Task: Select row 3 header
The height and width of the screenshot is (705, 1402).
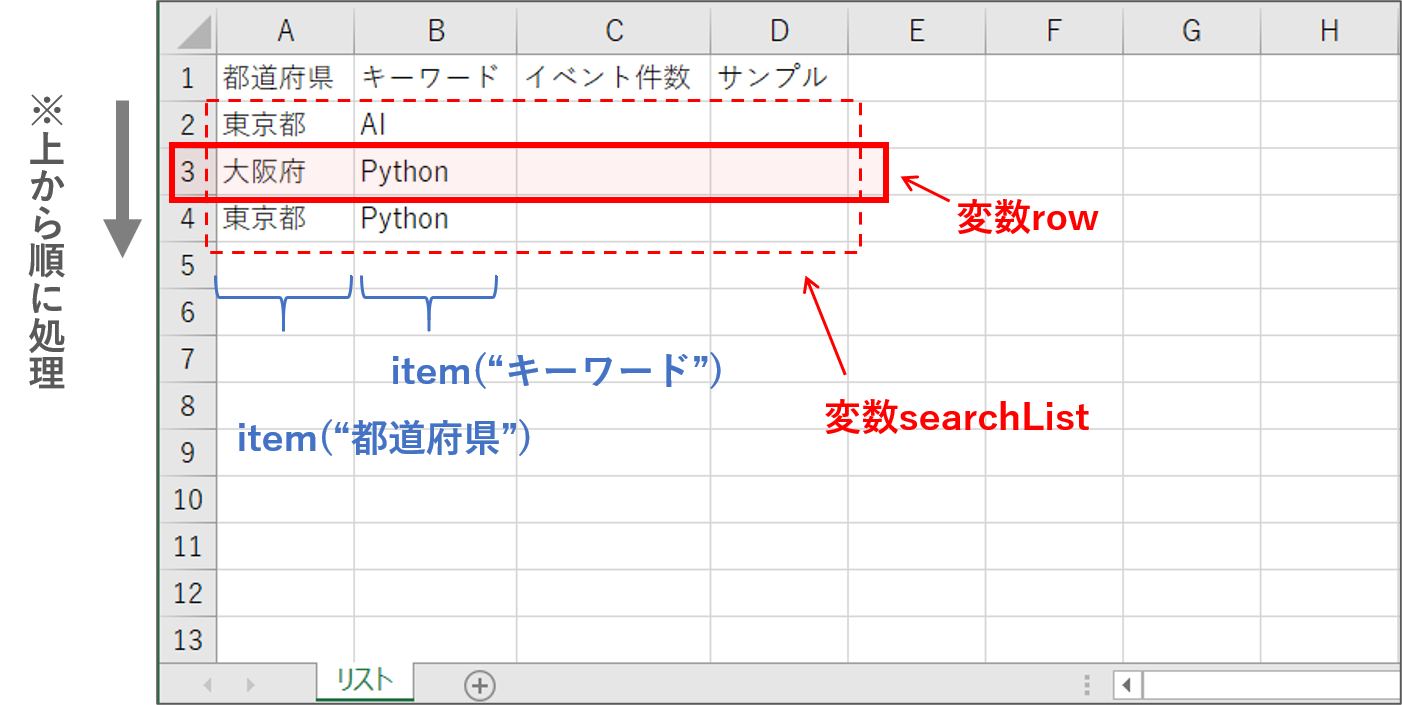Action: 188,172
